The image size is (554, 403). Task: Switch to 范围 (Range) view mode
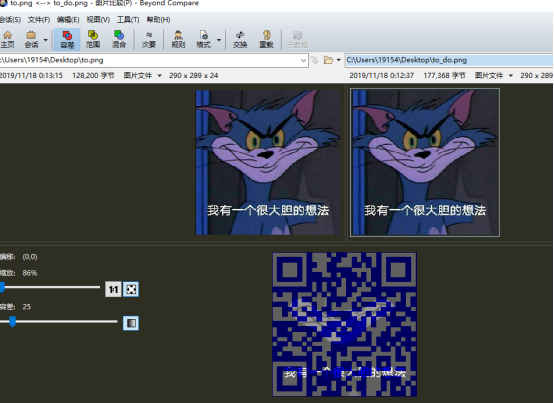tap(93, 39)
